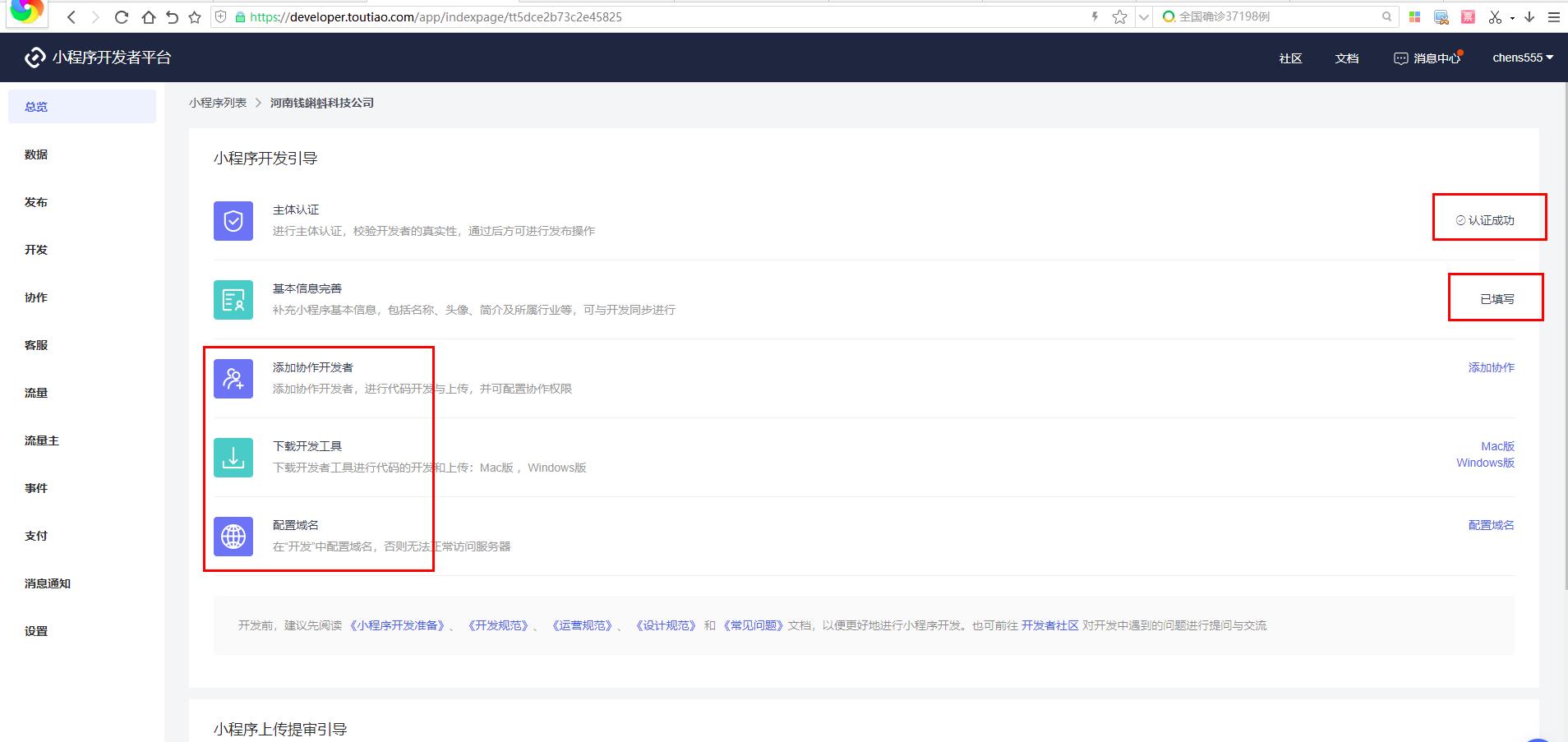1568x742 pixels.
Task: Download the Windows版 developer tool
Action: pos(1485,463)
